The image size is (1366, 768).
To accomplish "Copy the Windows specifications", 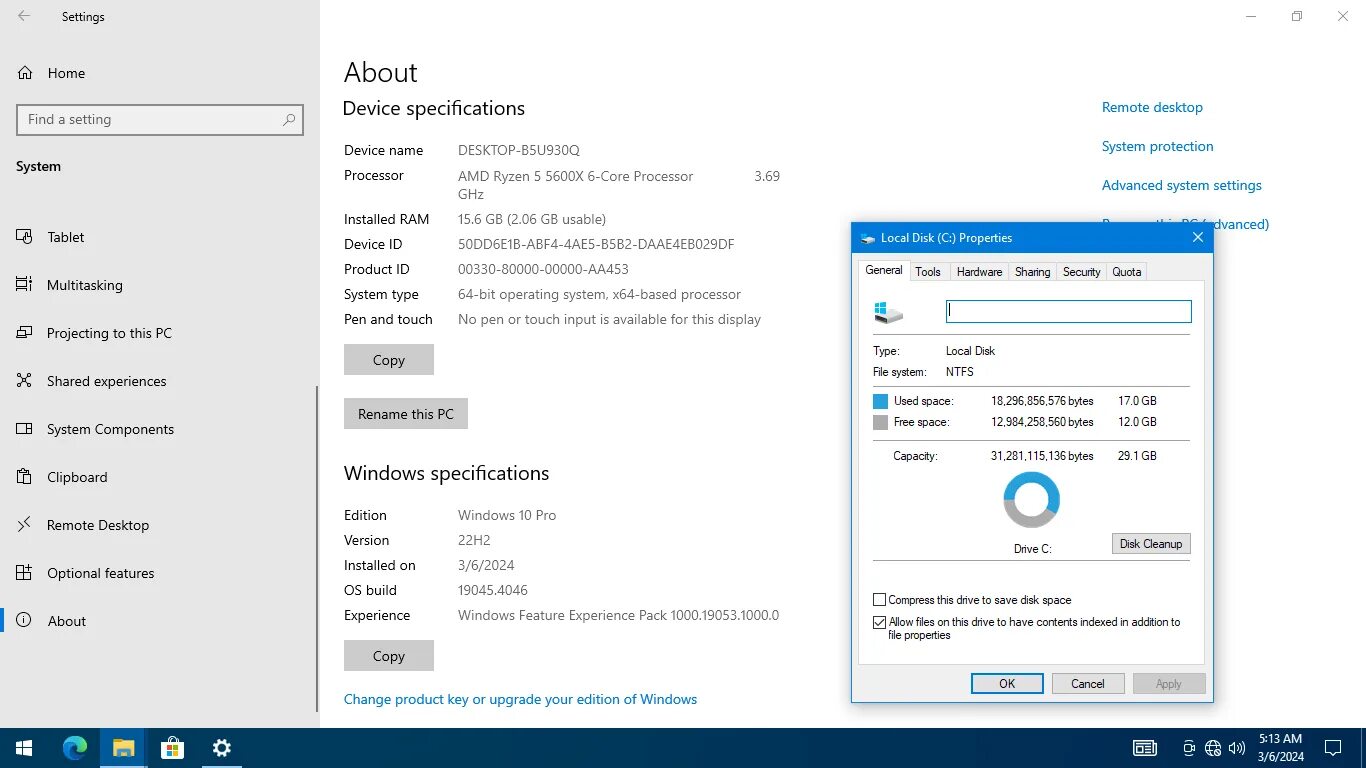I will [x=389, y=656].
